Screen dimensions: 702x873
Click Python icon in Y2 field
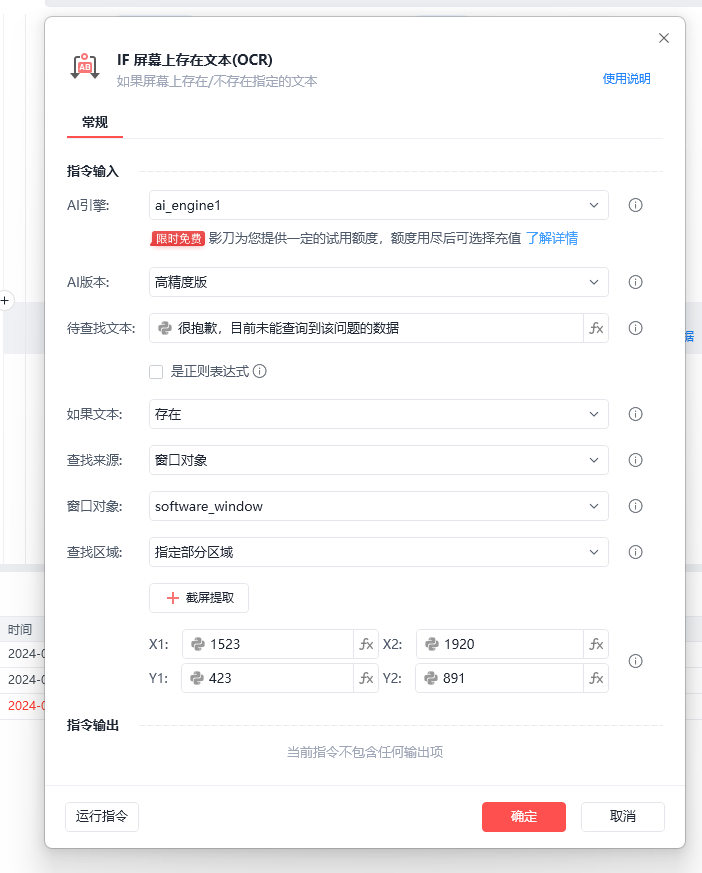[430, 678]
